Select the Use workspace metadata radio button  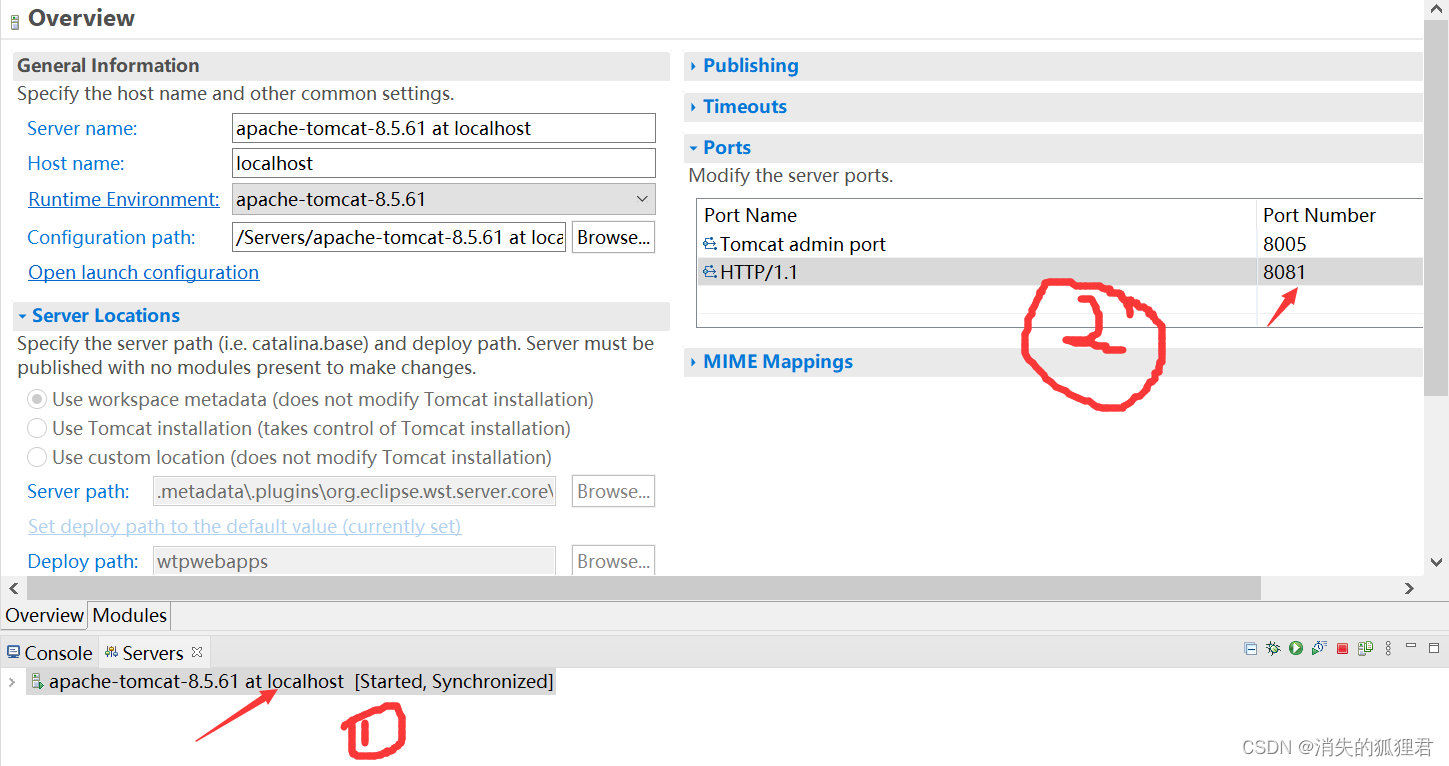(37, 398)
